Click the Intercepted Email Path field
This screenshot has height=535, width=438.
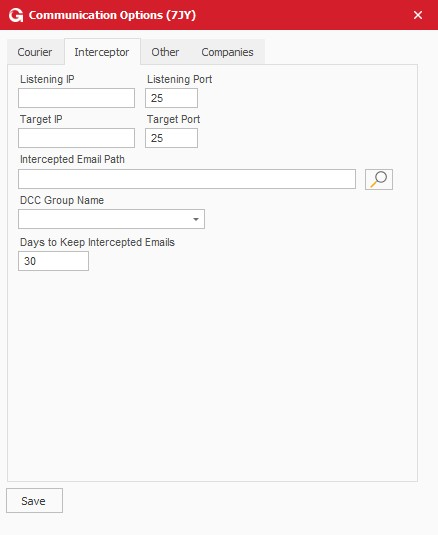coord(187,179)
